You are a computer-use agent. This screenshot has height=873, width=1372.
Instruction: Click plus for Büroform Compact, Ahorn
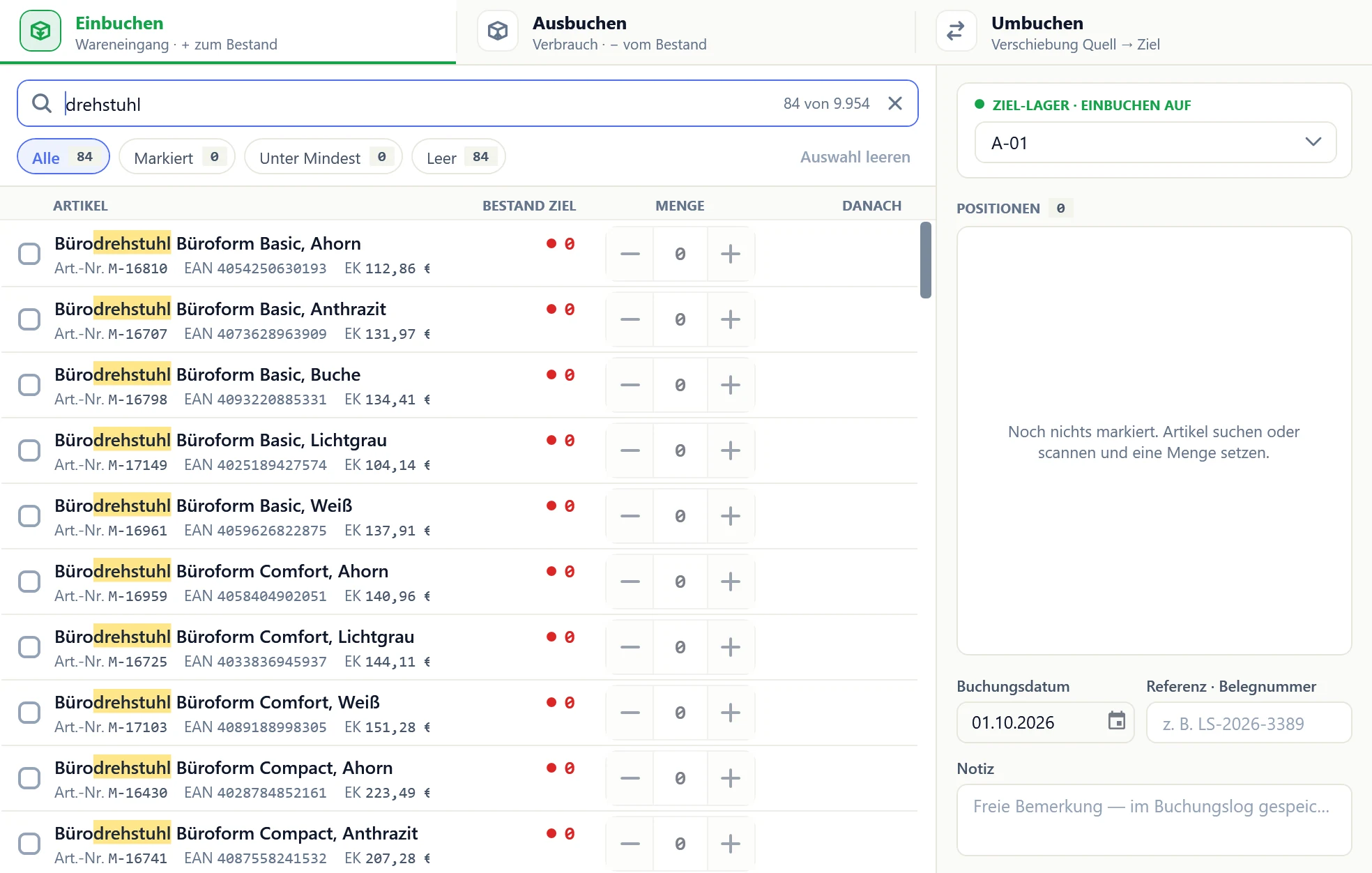[731, 778]
